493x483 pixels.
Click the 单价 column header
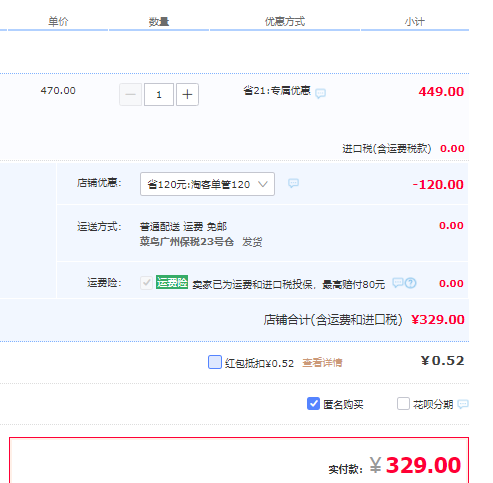point(58,22)
